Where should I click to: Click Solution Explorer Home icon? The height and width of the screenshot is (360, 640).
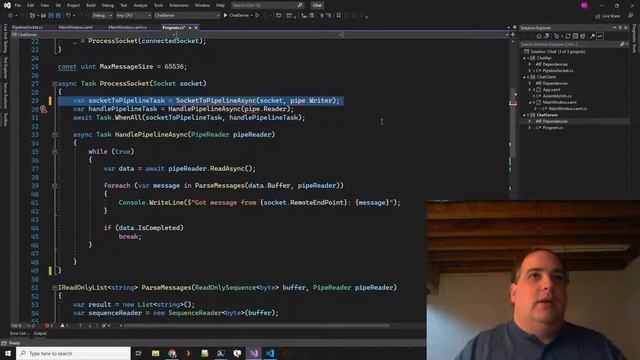point(539,36)
